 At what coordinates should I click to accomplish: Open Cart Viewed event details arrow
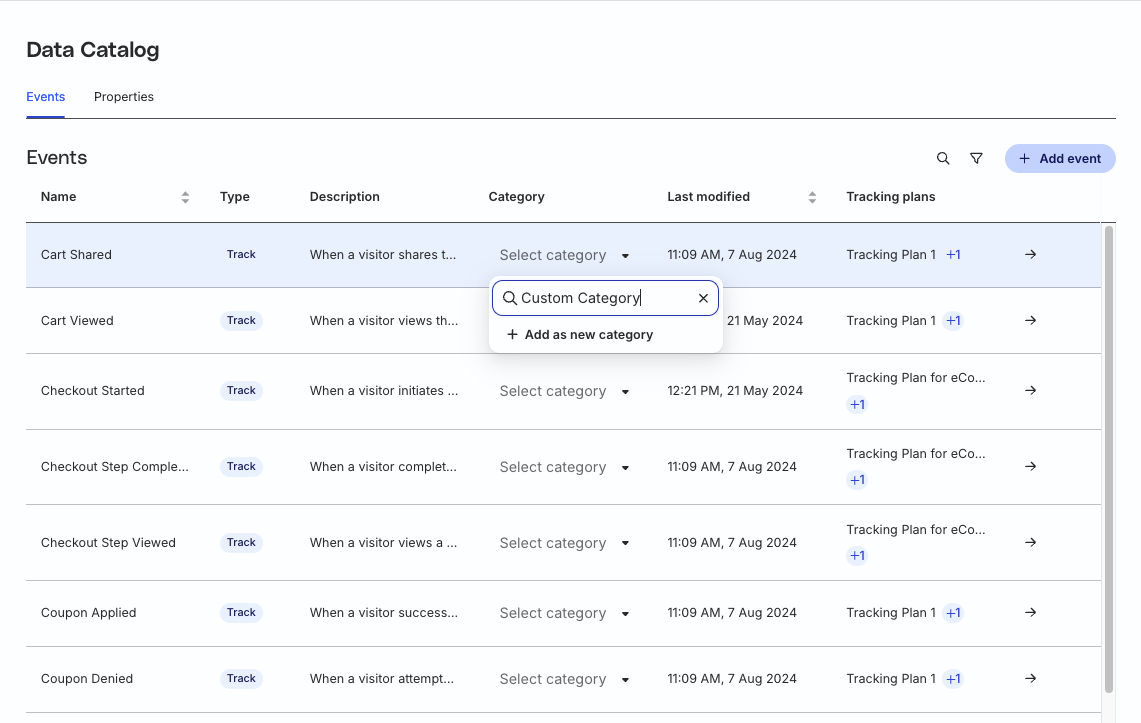pos(1030,321)
